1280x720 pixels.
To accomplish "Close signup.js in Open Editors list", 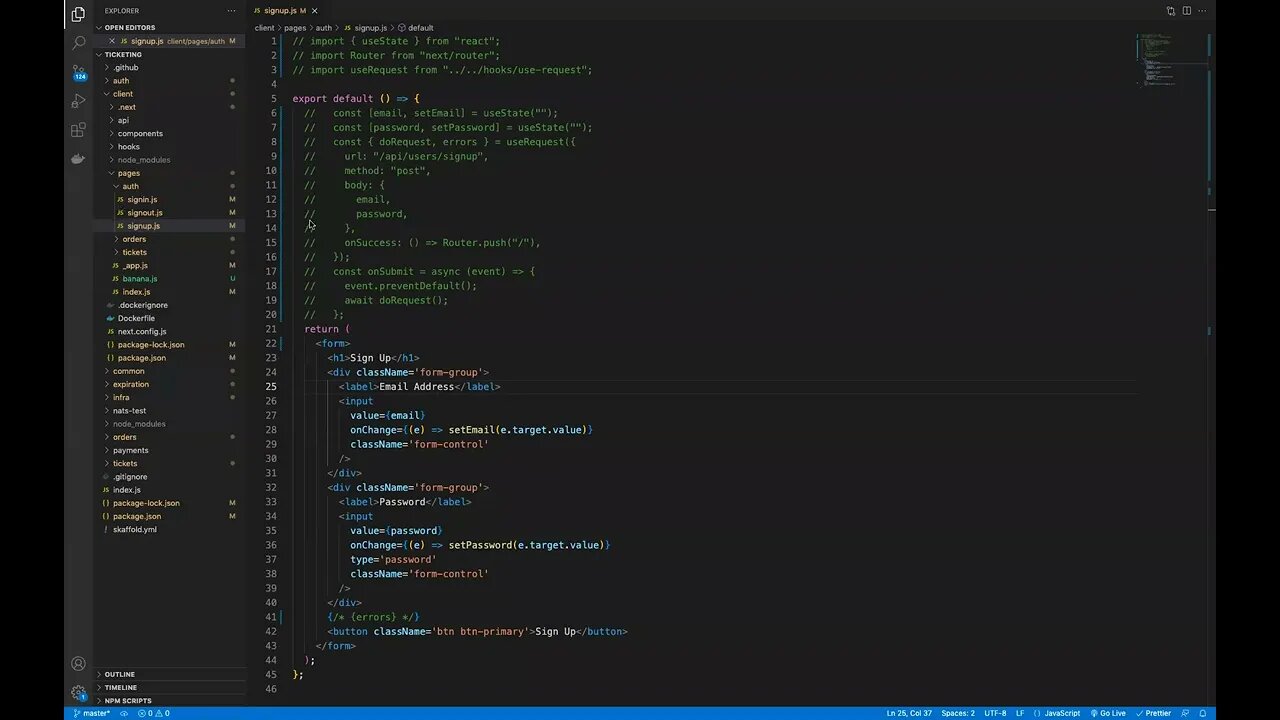I will [110, 41].
